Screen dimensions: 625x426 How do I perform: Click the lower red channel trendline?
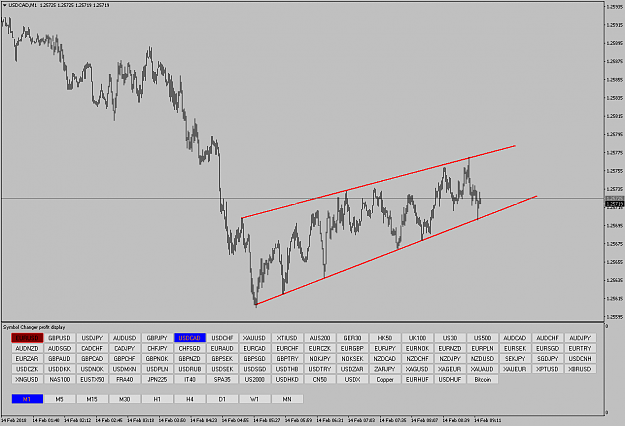coord(397,251)
